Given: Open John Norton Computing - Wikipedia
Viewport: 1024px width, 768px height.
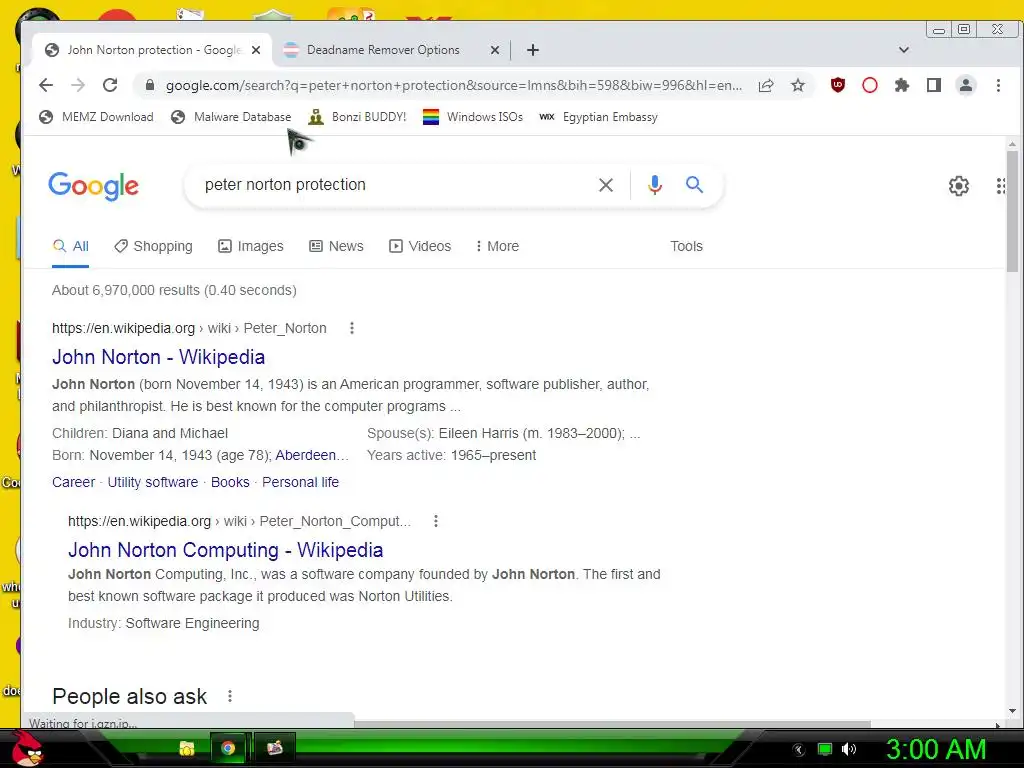Looking at the screenshot, I should coord(226,550).
